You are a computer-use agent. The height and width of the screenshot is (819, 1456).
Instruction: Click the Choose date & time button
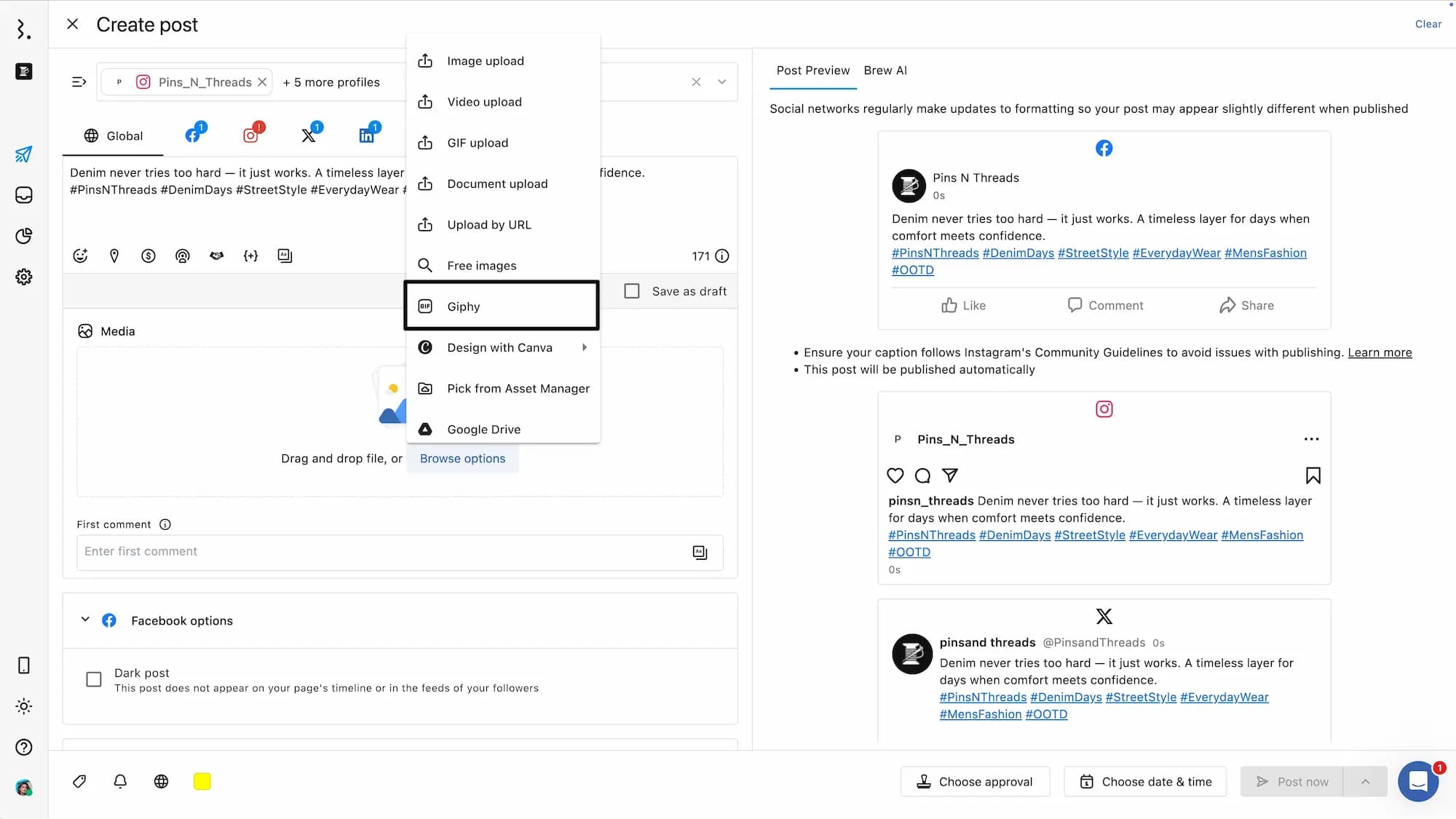[1145, 781]
